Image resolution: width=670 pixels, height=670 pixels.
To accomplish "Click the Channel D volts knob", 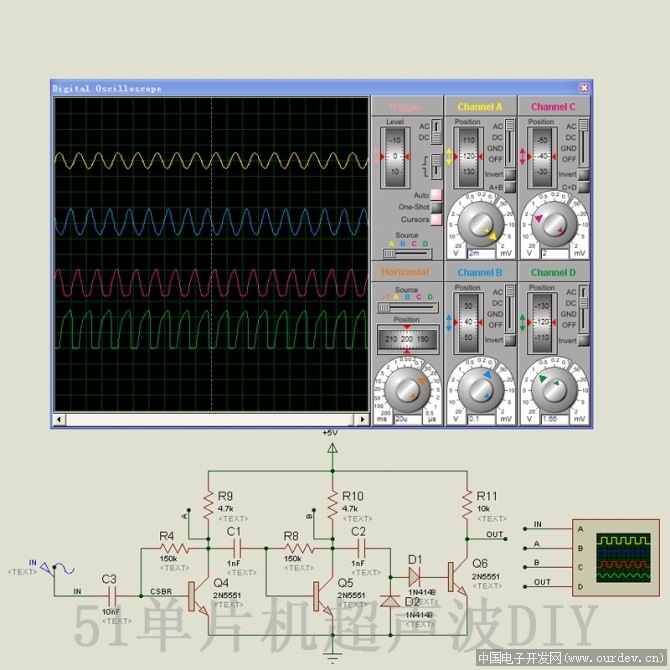I will pos(554,390).
